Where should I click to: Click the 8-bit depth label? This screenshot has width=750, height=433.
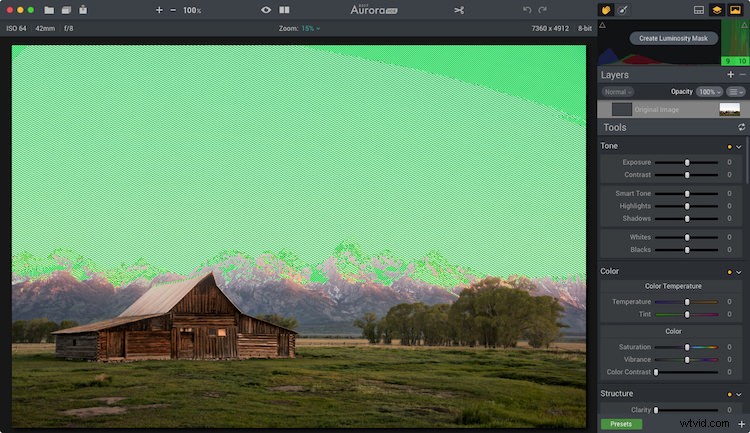[585, 29]
